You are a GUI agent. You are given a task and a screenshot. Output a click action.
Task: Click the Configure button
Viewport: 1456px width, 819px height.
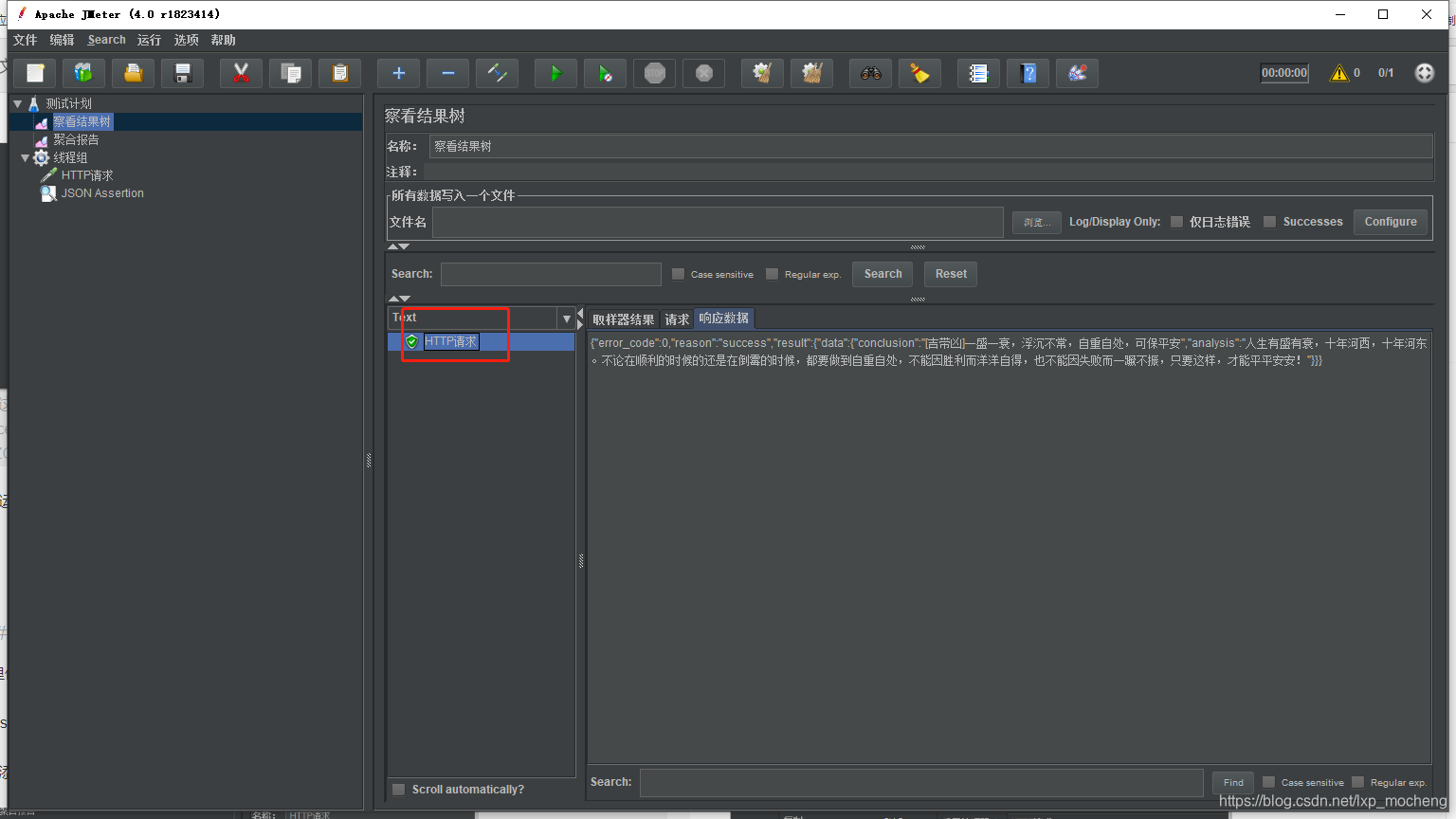1390,222
